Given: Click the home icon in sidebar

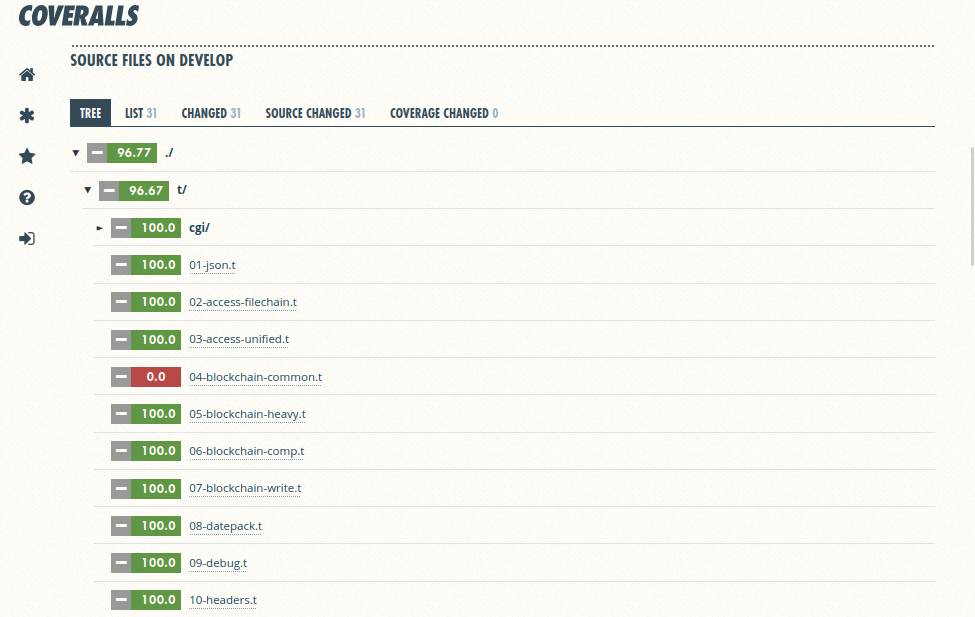Looking at the screenshot, I should point(27,75).
